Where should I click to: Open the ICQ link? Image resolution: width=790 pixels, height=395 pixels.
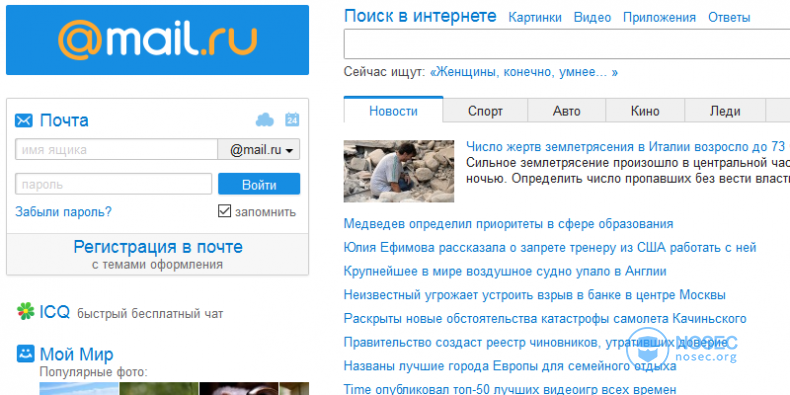(54, 312)
